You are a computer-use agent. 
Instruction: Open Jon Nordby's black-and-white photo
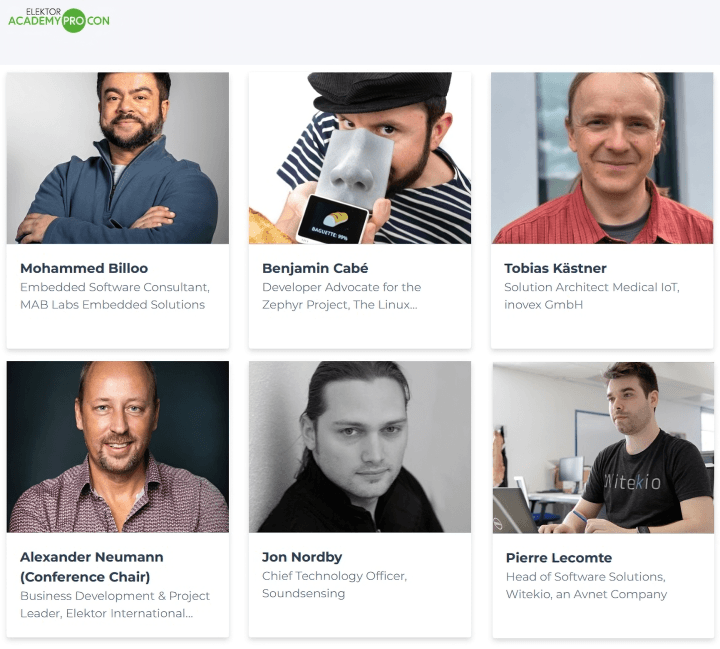[360, 447]
